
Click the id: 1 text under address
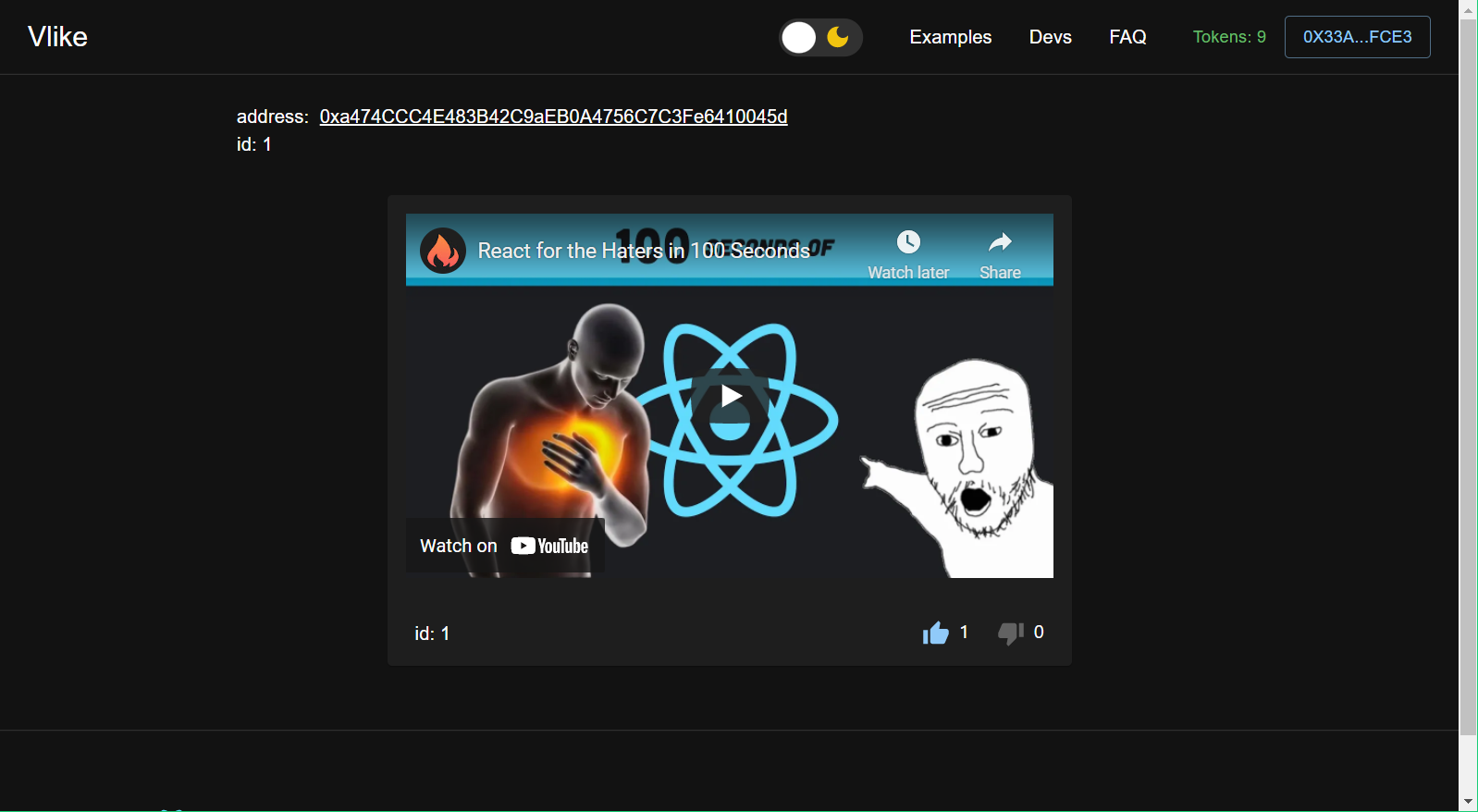(254, 144)
